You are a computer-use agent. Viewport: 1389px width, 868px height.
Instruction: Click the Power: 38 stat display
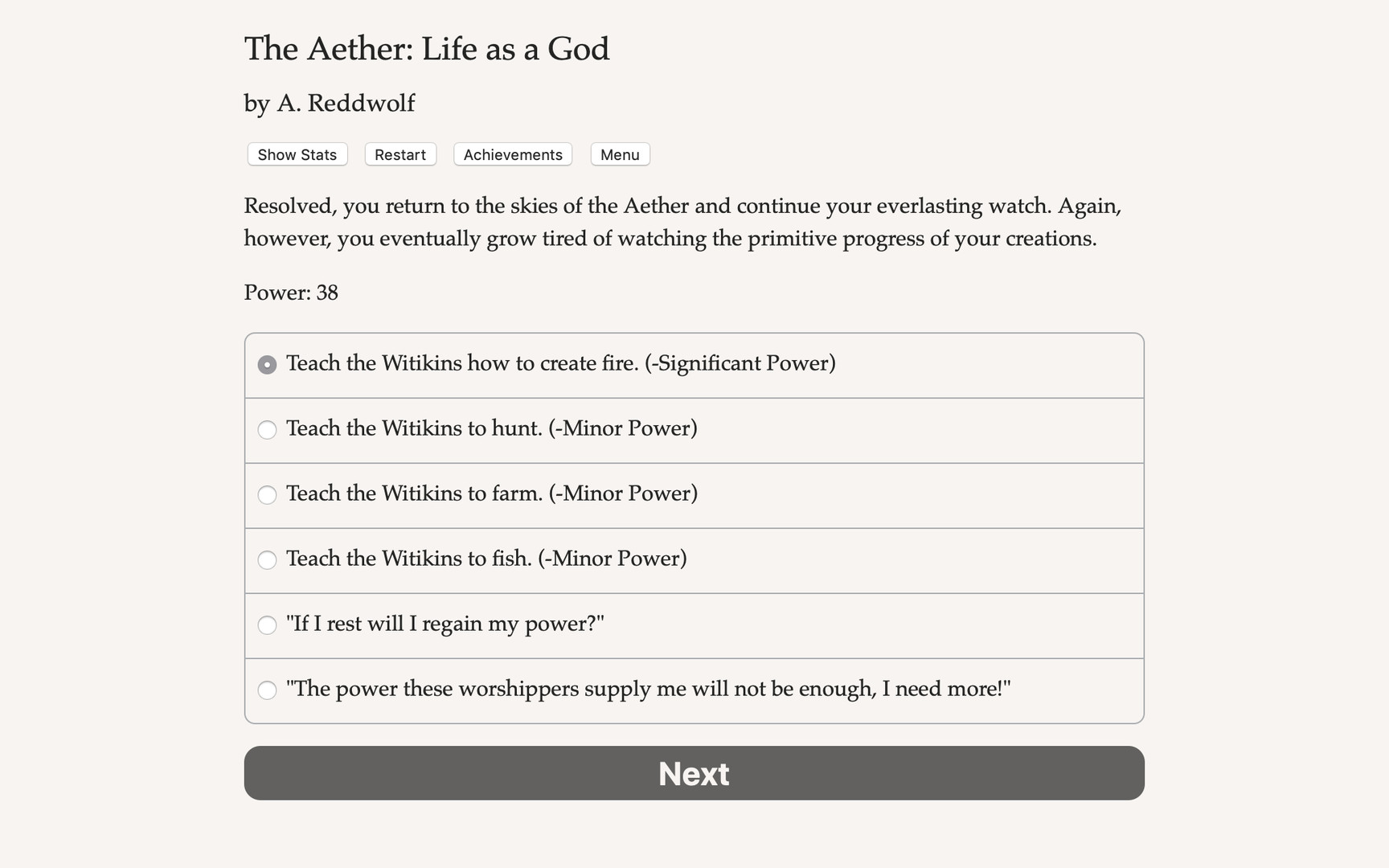pos(291,293)
